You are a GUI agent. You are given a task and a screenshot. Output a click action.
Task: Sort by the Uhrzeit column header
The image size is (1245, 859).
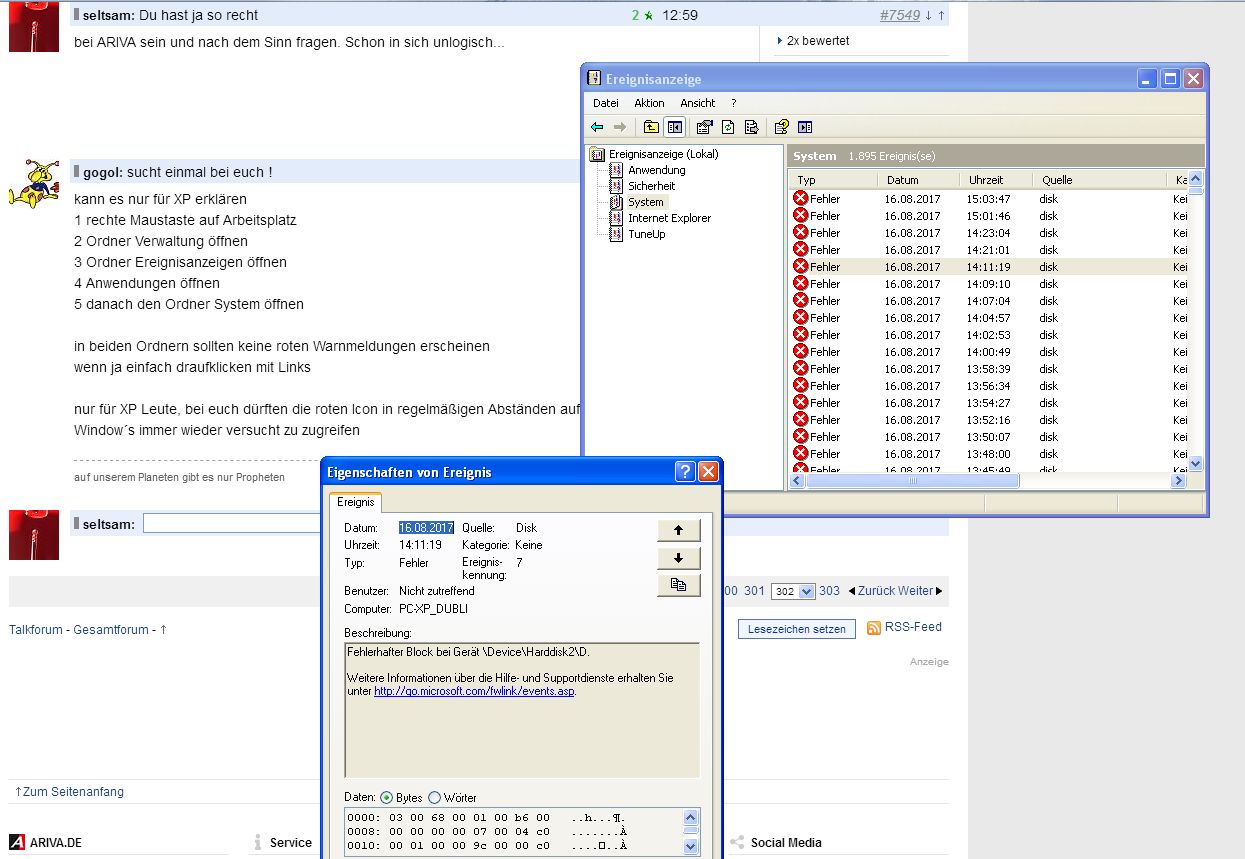(x=996, y=180)
